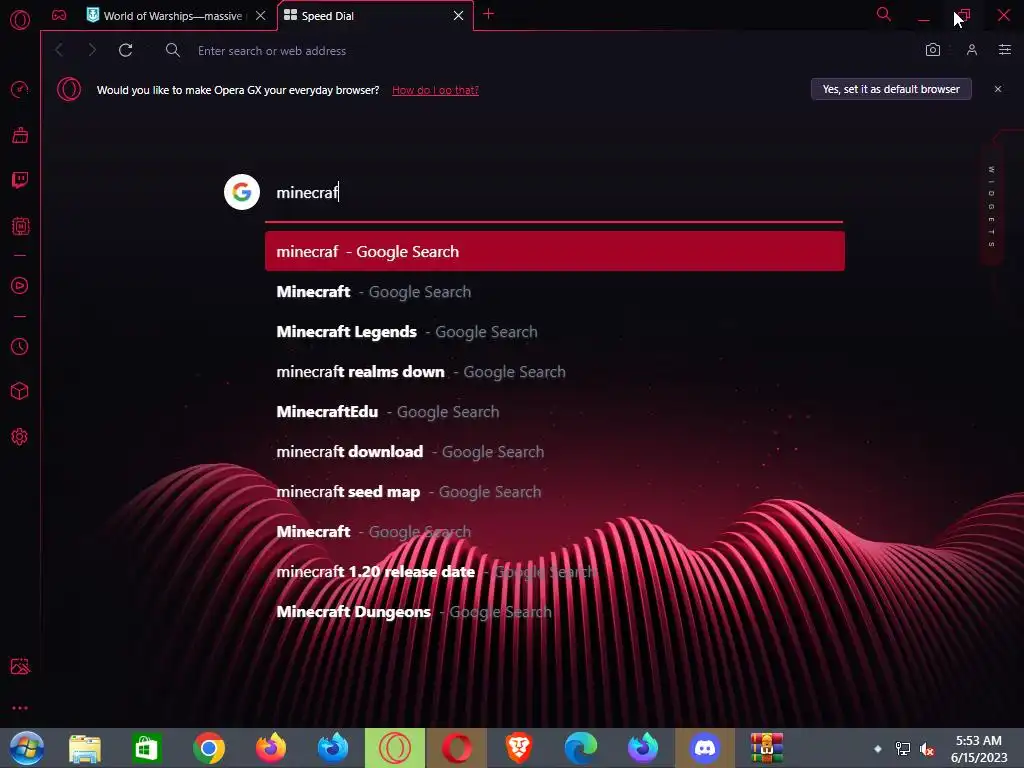The width and height of the screenshot is (1024, 768).
Task: Choose 'Minecraft Dungeons' suggestion
Action: (x=554, y=611)
